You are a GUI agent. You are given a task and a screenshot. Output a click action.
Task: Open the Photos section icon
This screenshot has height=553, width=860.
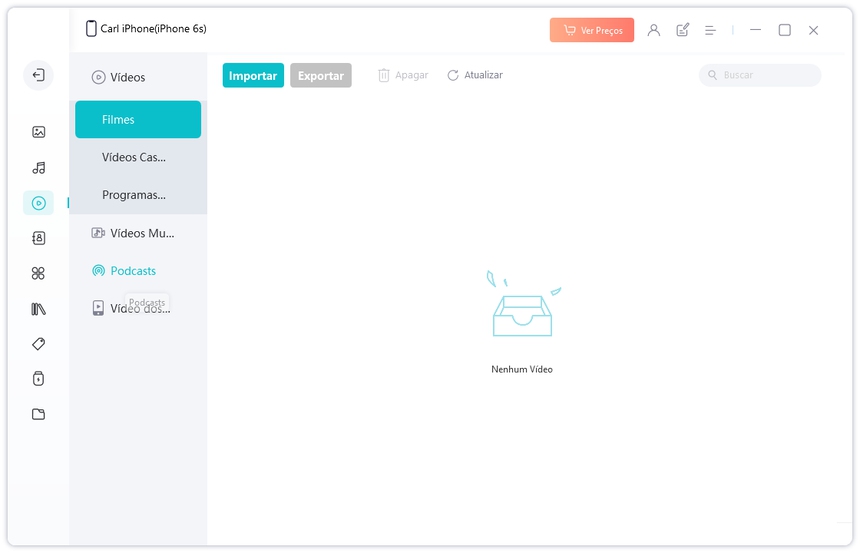point(38,132)
